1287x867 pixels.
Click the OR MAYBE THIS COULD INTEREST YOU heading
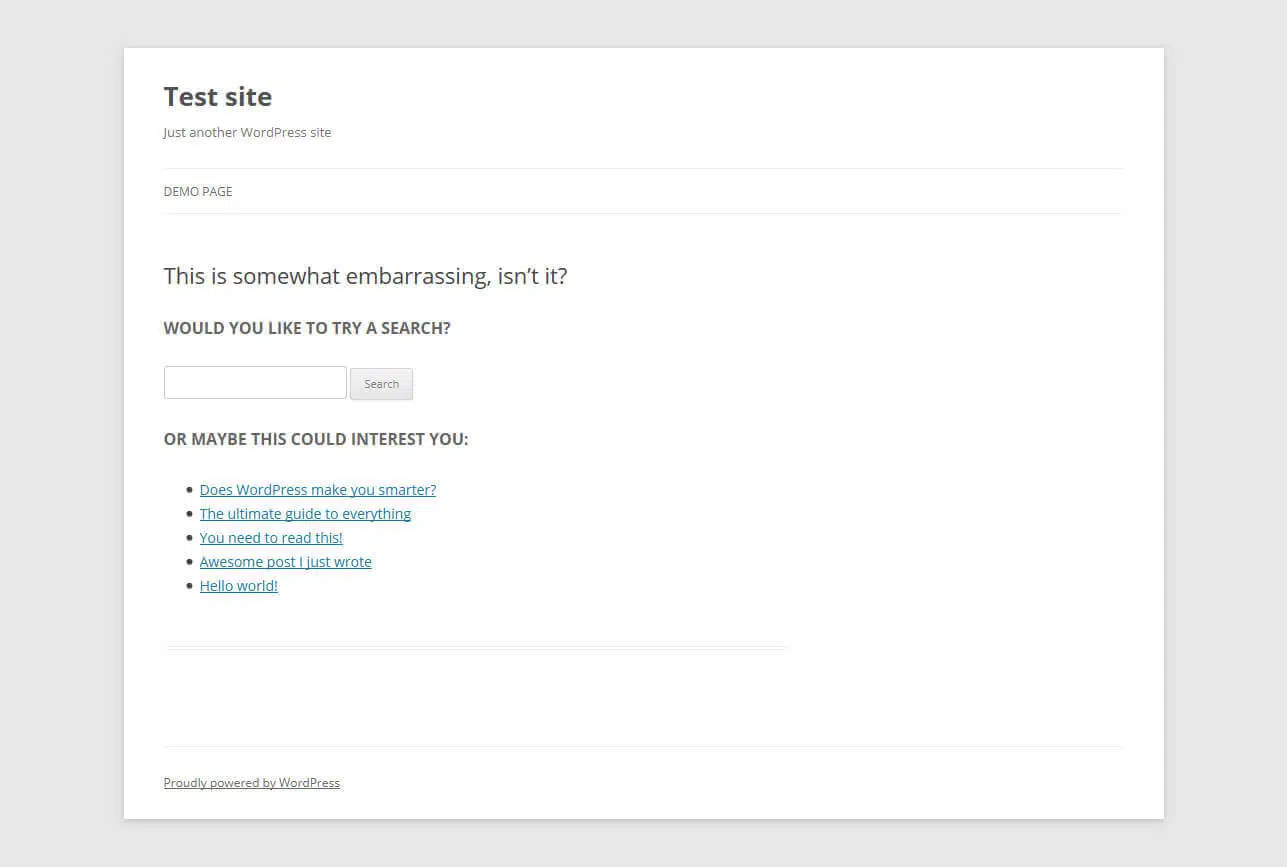click(315, 439)
